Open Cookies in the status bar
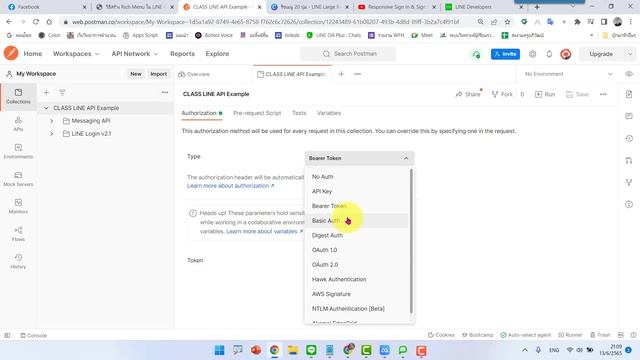Image resolution: width=640 pixels, height=360 pixels. (x=441, y=335)
